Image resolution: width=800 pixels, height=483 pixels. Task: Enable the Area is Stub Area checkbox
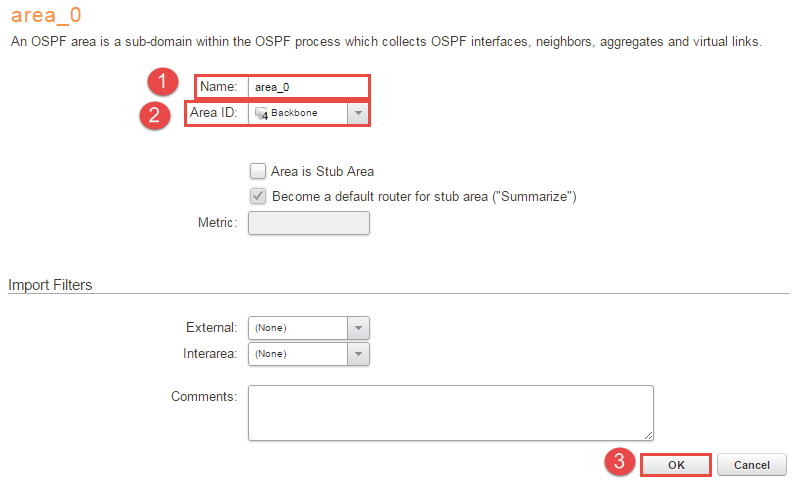click(258, 171)
